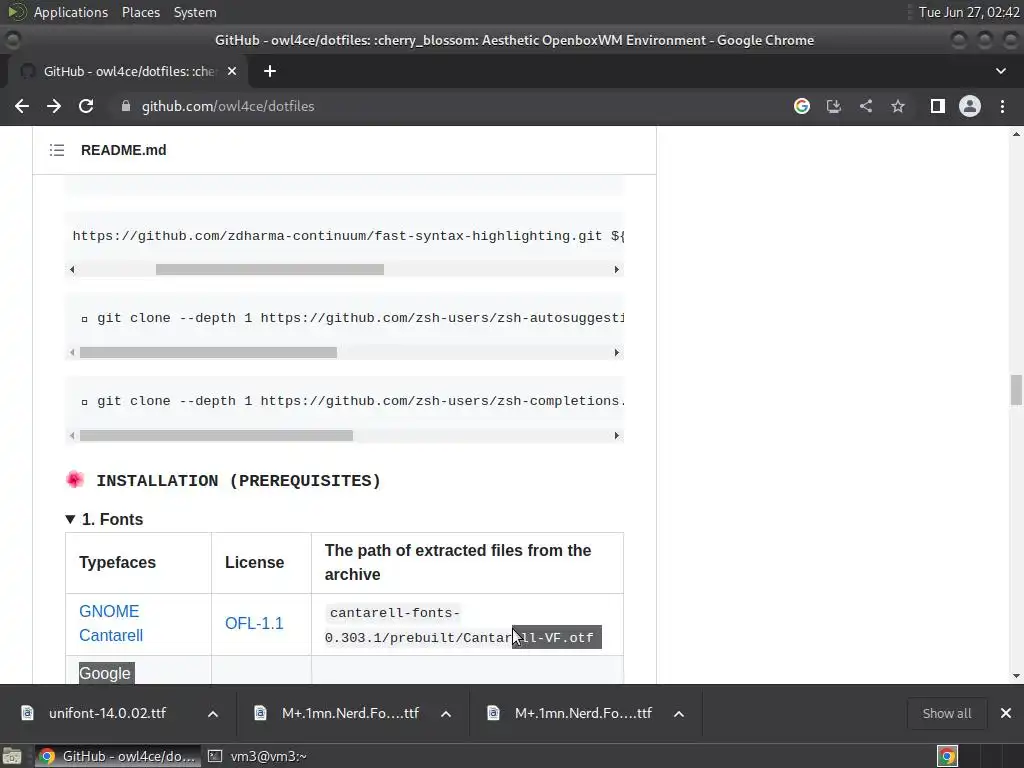Expand the tab search dropdown arrow
Image resolution: width=1024 pixels, height=768 pixels.
click(1000, 71)
